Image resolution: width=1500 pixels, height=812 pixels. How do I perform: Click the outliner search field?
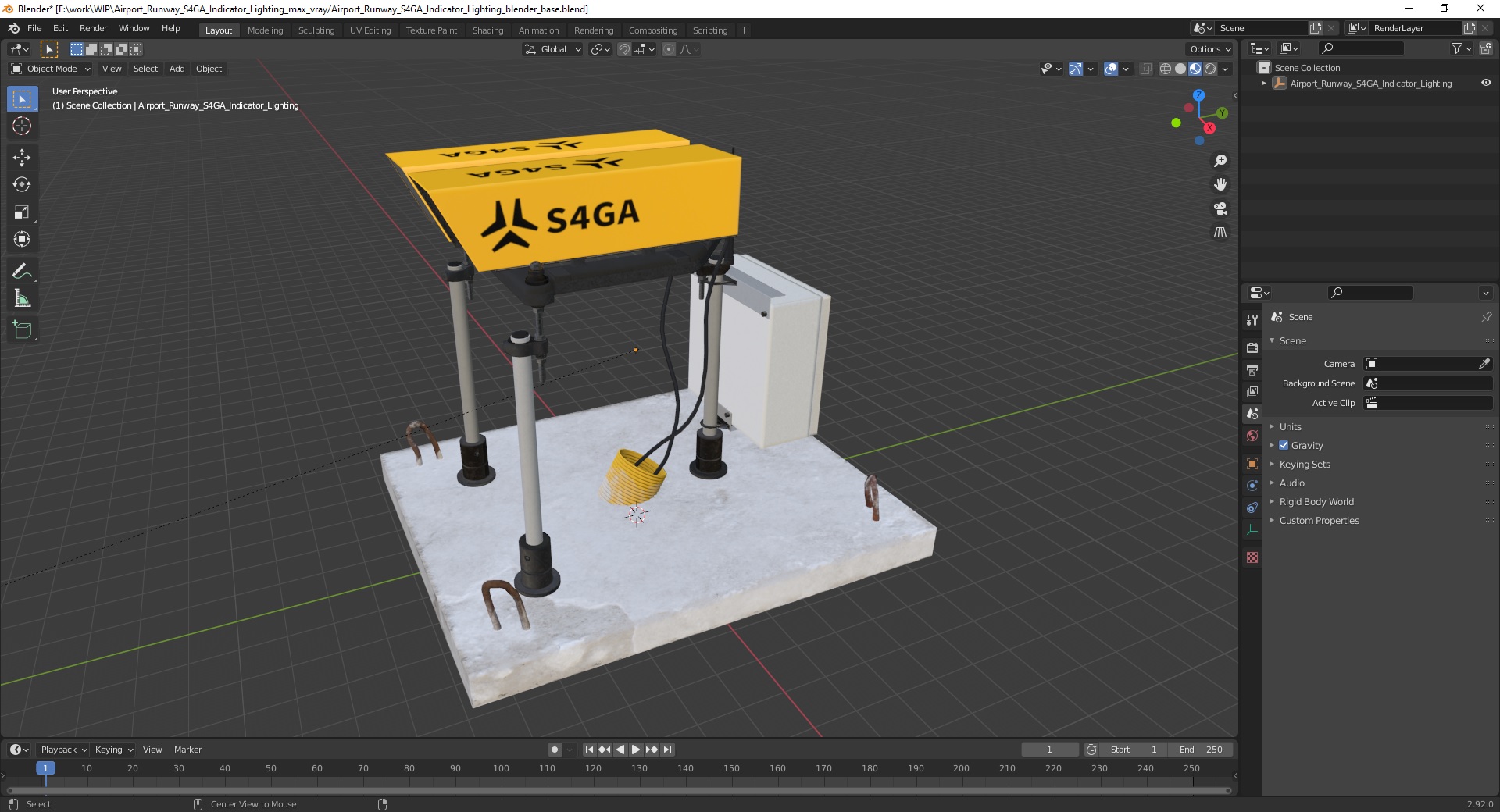pos(1360,48)
